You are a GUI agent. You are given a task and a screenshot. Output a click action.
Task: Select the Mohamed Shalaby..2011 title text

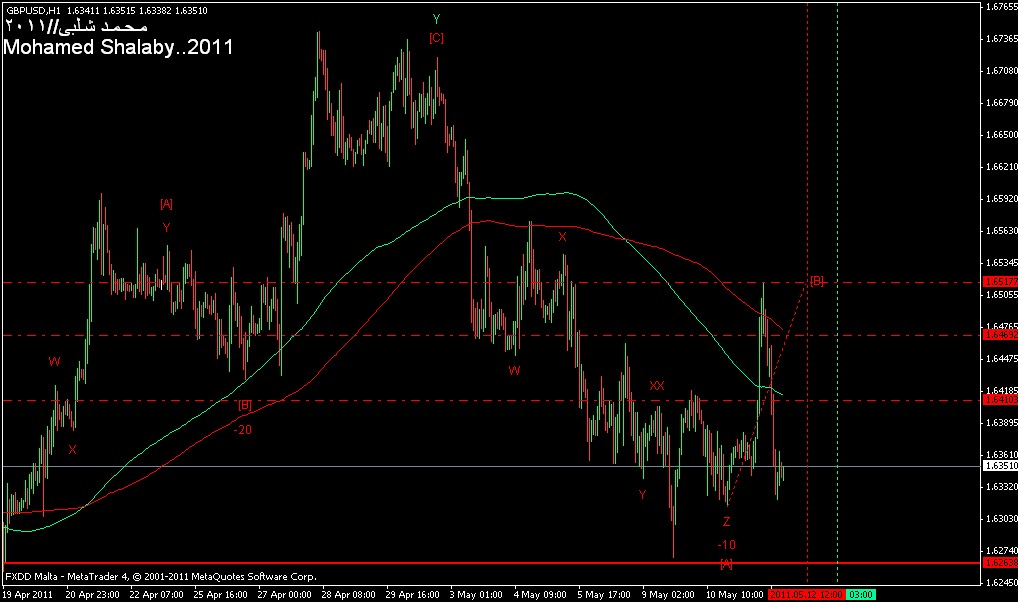tap(119, 47)
